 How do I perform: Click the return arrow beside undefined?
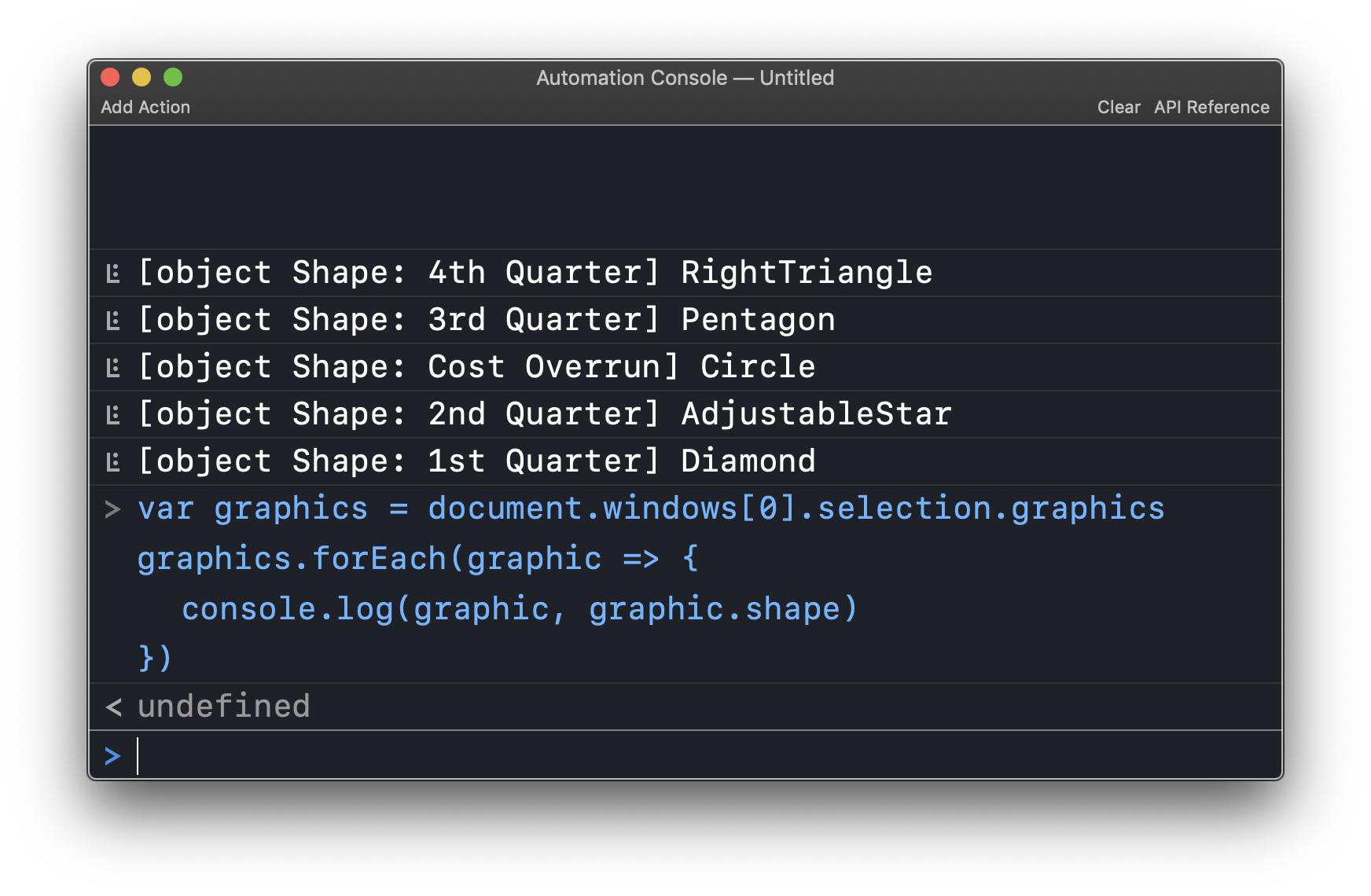click(x=113, y=707)
